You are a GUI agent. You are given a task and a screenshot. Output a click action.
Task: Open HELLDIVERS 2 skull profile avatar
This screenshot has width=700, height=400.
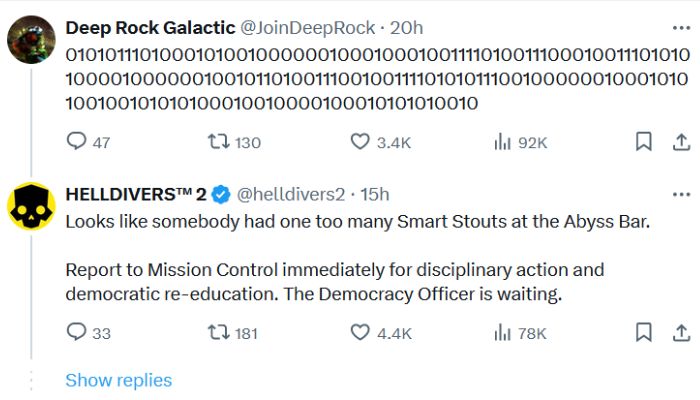(x=31, y=207)
